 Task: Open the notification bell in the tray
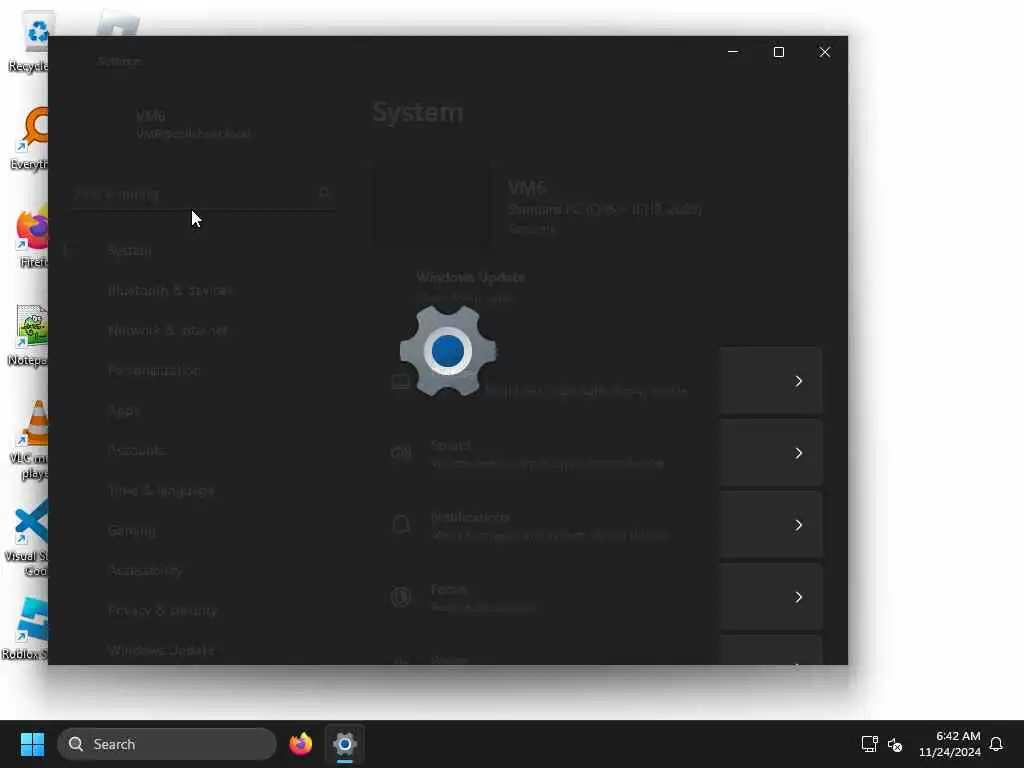pos(996,744)
